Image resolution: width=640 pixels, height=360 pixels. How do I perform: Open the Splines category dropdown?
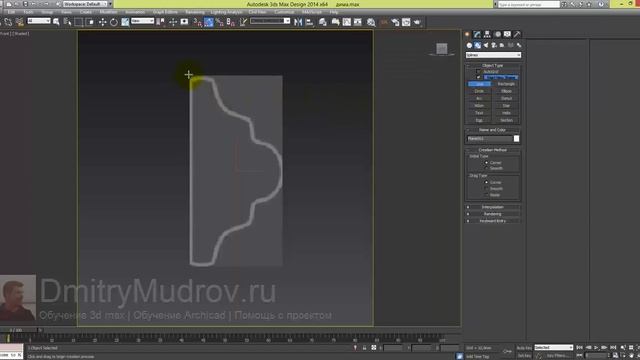tap(493, 55)
